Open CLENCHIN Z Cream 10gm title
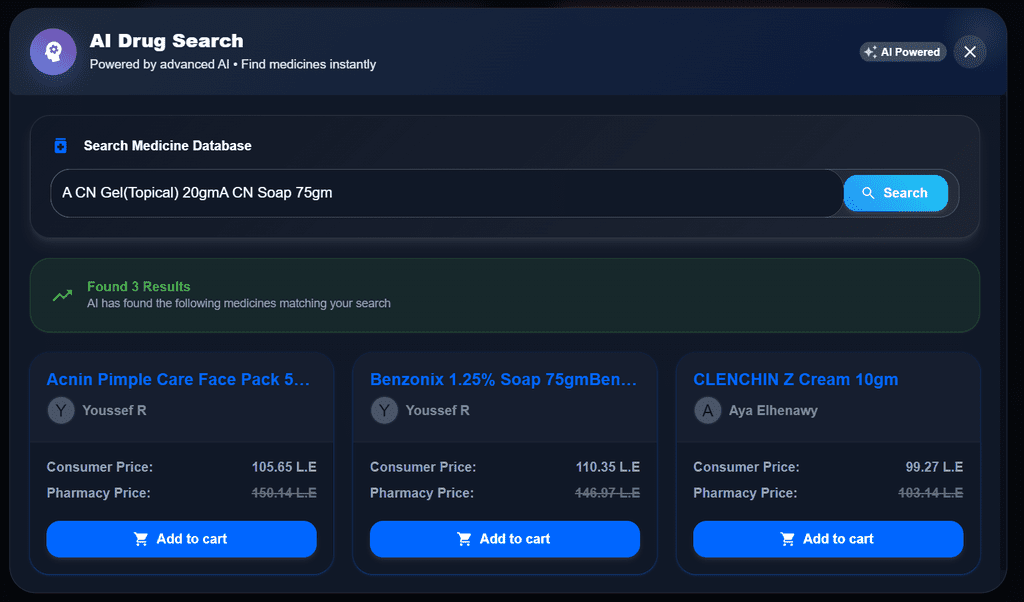This screenshot has width=1024, height=602. [795, 379]
